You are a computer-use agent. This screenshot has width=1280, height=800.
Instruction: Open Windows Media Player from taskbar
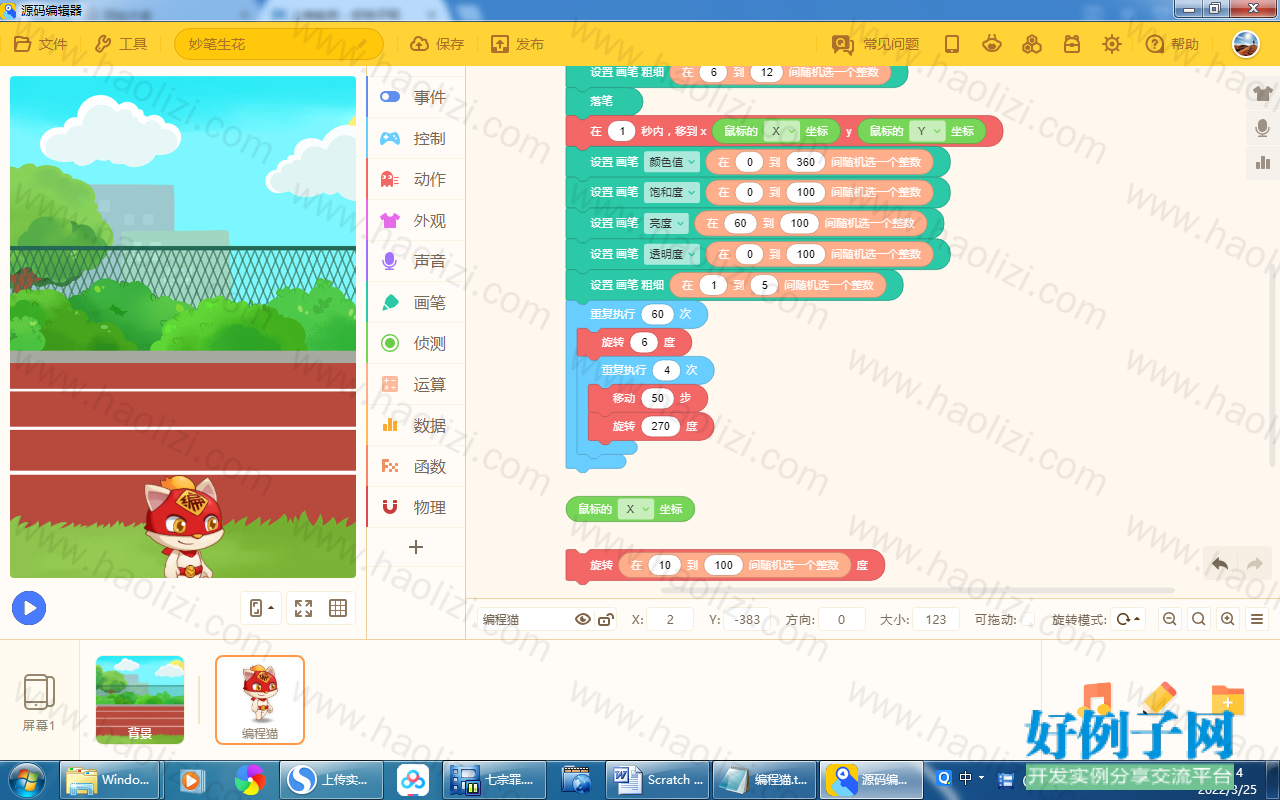click(x=192, y=779)
